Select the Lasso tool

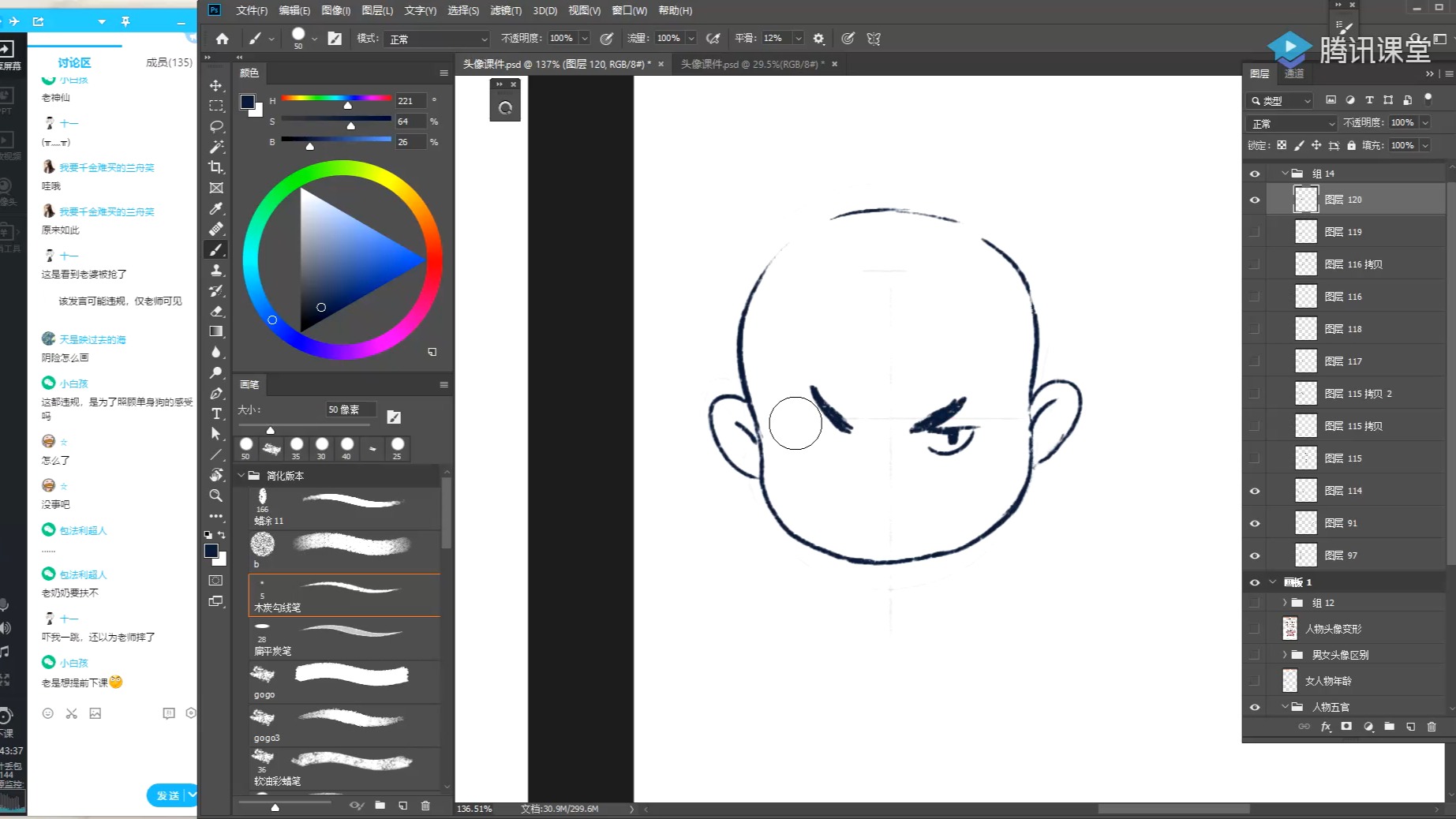click(x=215, y=126)
